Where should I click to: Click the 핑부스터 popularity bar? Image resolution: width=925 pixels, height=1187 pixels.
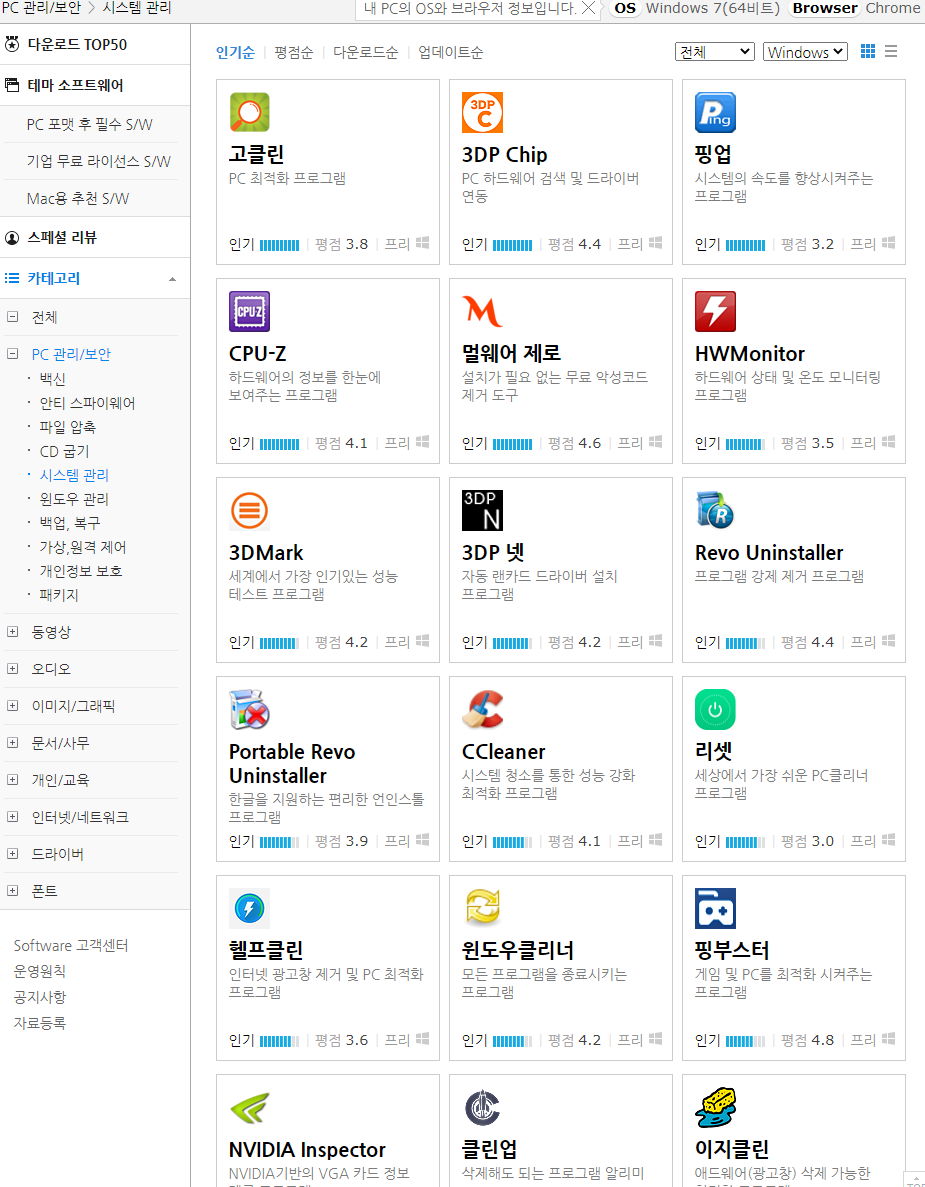coord(746,1042)
